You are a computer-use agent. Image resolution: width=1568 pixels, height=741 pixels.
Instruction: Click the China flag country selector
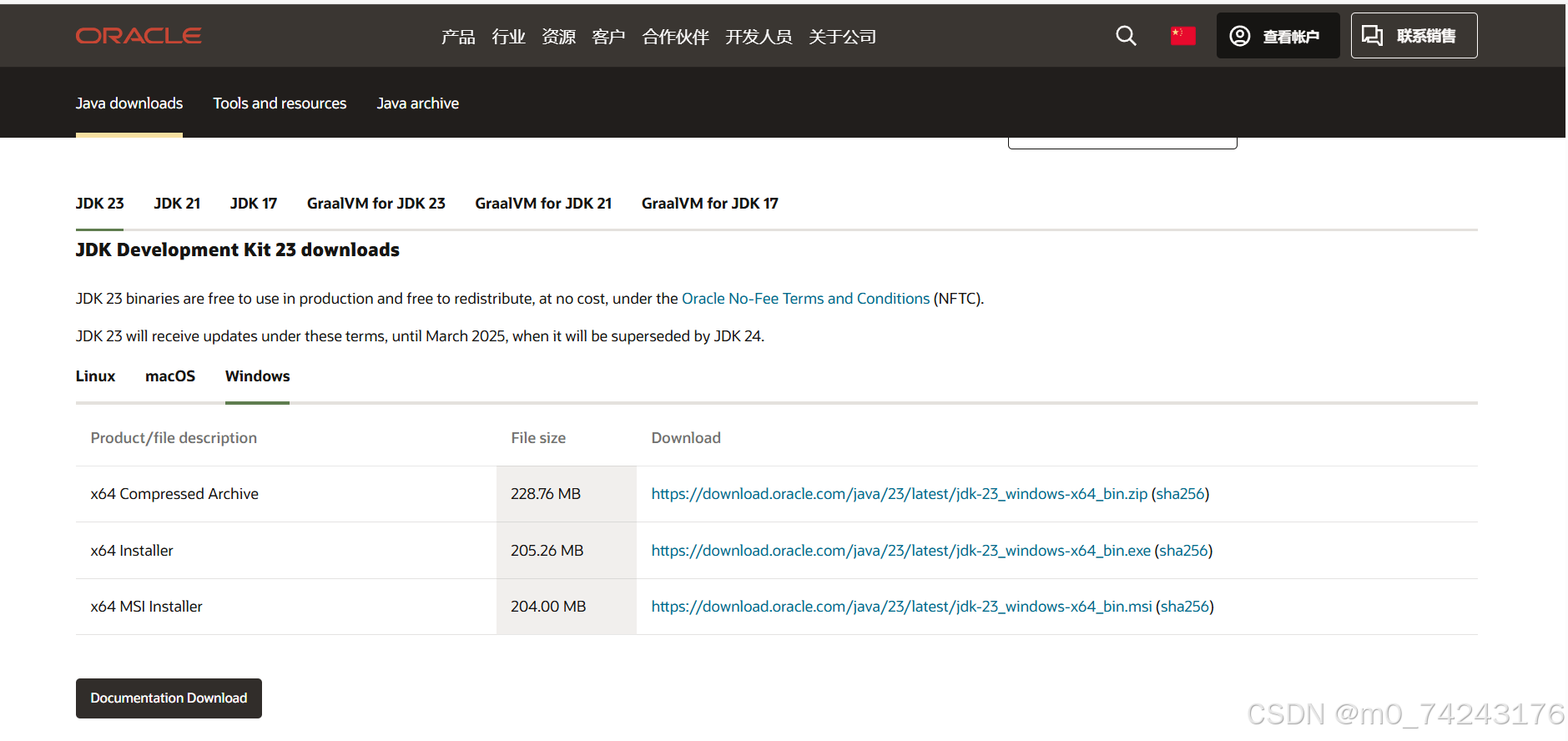coord(1182,36)
